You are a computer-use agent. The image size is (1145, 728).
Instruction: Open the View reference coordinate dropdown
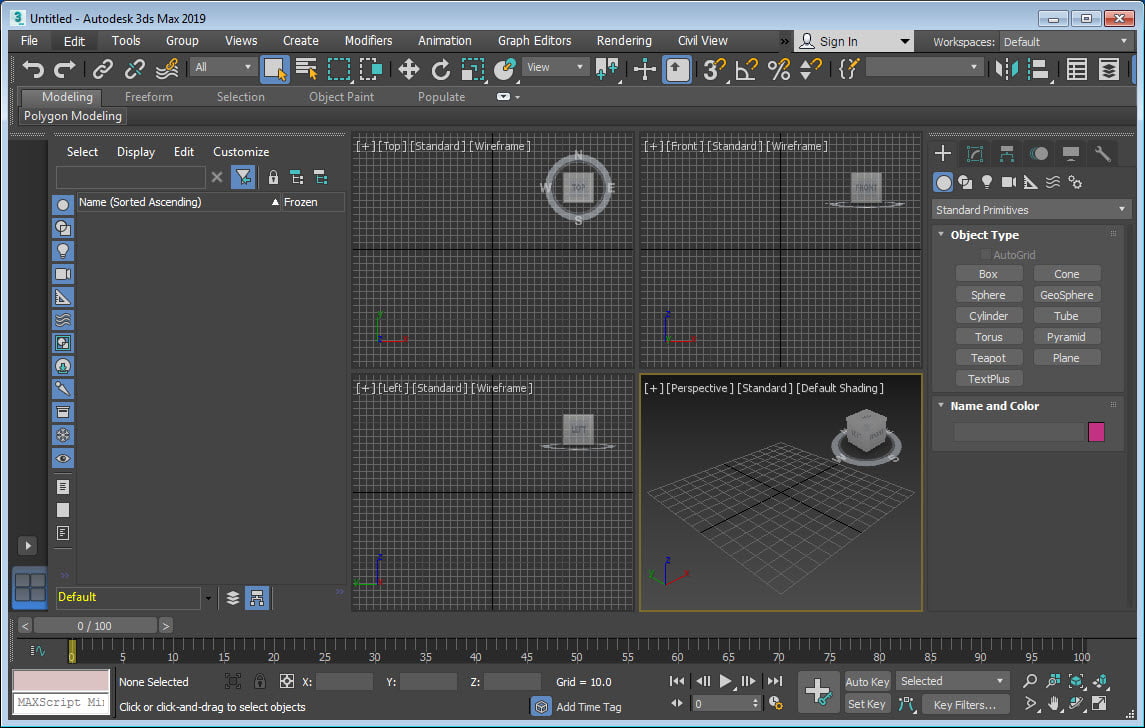pos(555,67)
